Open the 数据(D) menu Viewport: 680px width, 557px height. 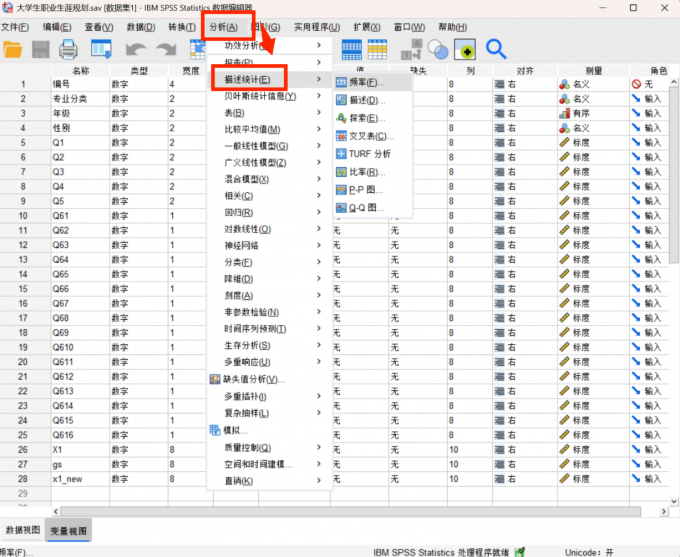pos(141,27)
